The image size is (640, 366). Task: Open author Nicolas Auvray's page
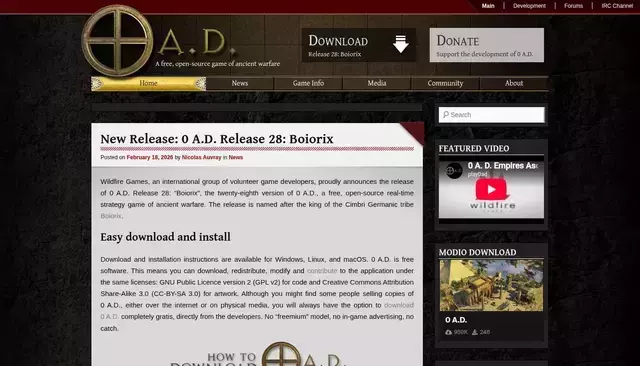pyautogui.click(x=201, y=157)
